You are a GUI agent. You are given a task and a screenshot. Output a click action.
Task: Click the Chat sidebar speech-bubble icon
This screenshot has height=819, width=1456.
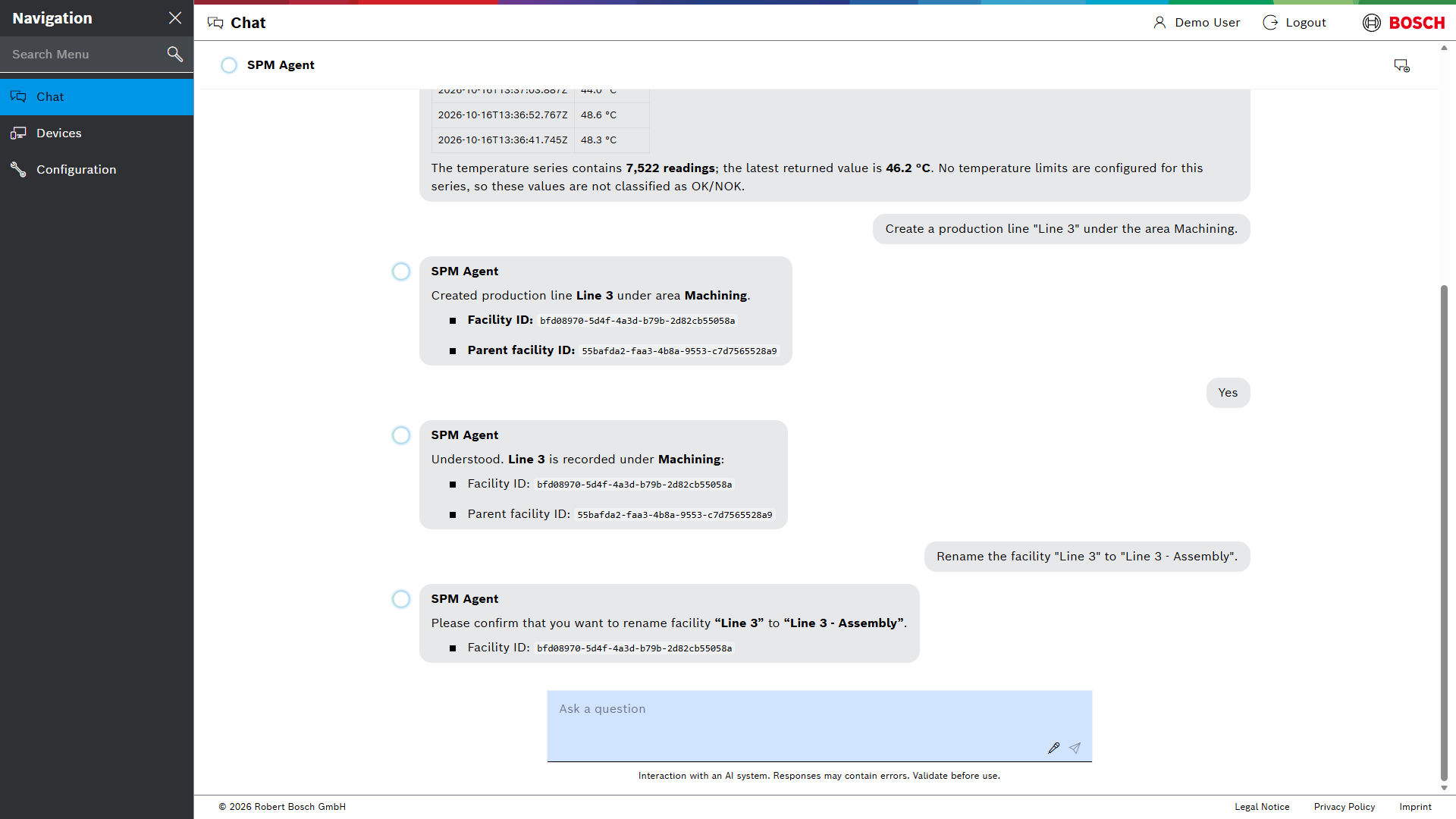[x=18, y=97]
